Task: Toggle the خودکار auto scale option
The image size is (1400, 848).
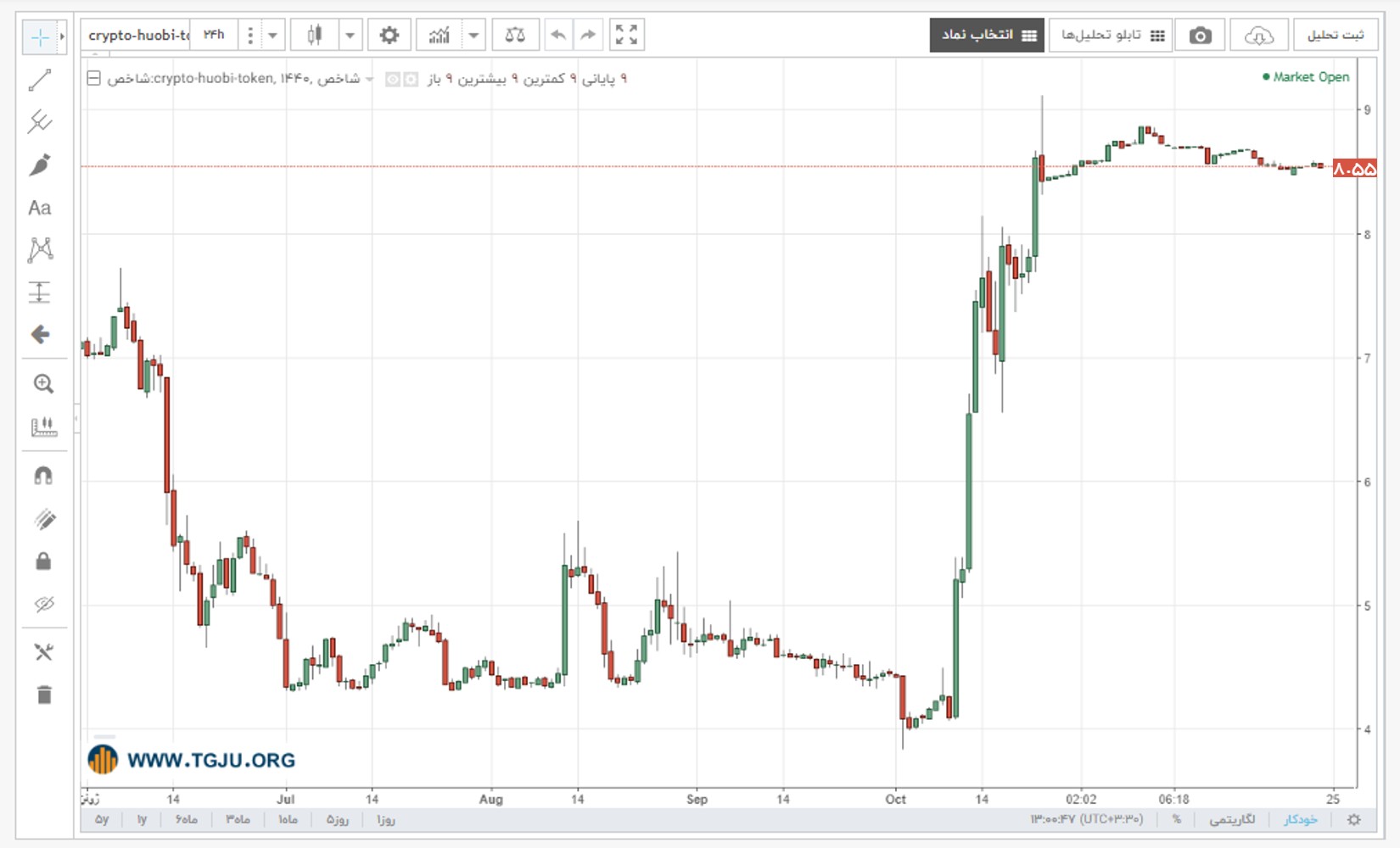Action: 1300,819
